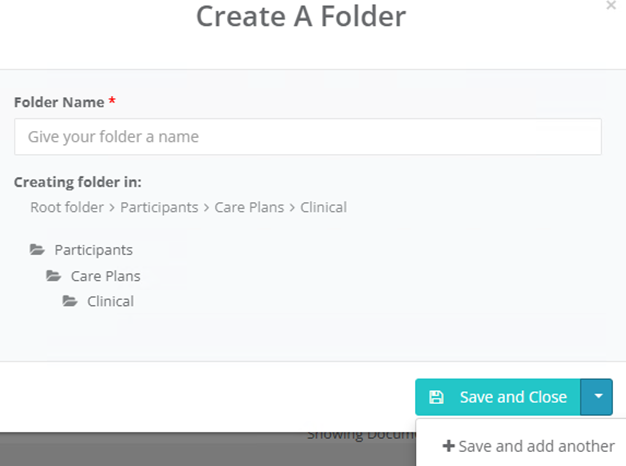Viewport: 626px width, 466px height.
Task: Close the Create A Folder dialog
Action: click(x=611, y=6)
